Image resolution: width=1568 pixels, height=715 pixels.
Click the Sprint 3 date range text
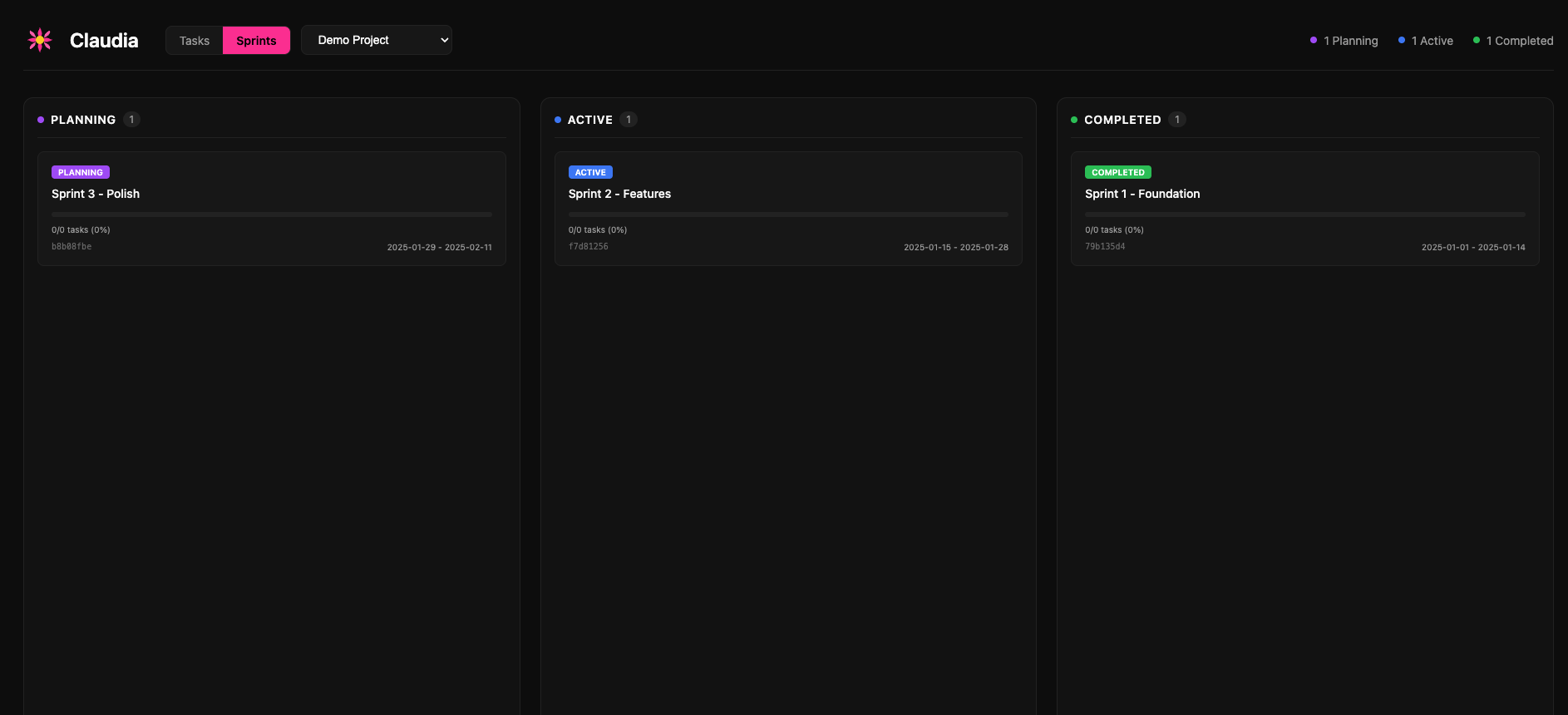(439, 247)
